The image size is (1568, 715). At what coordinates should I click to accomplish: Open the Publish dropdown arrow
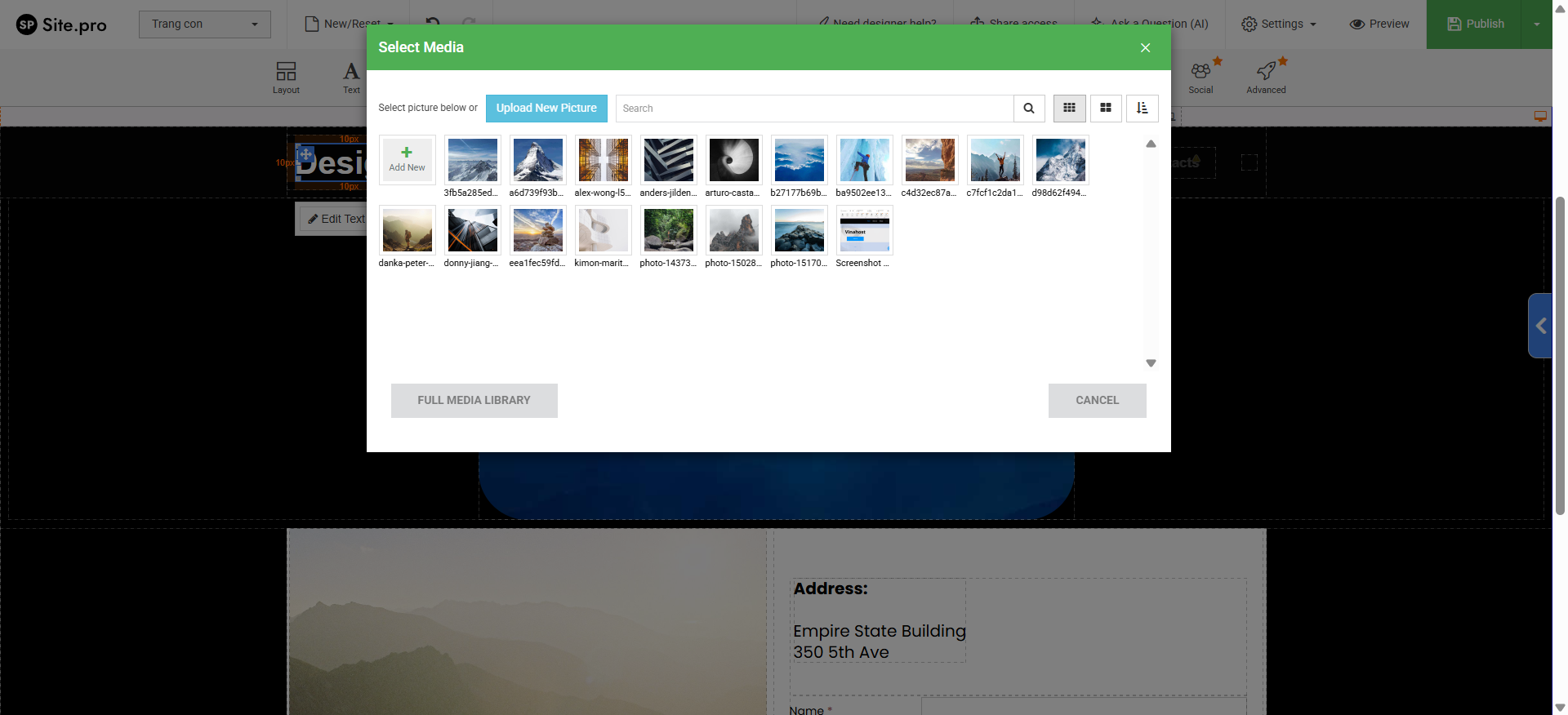(x=1536, y=24)
